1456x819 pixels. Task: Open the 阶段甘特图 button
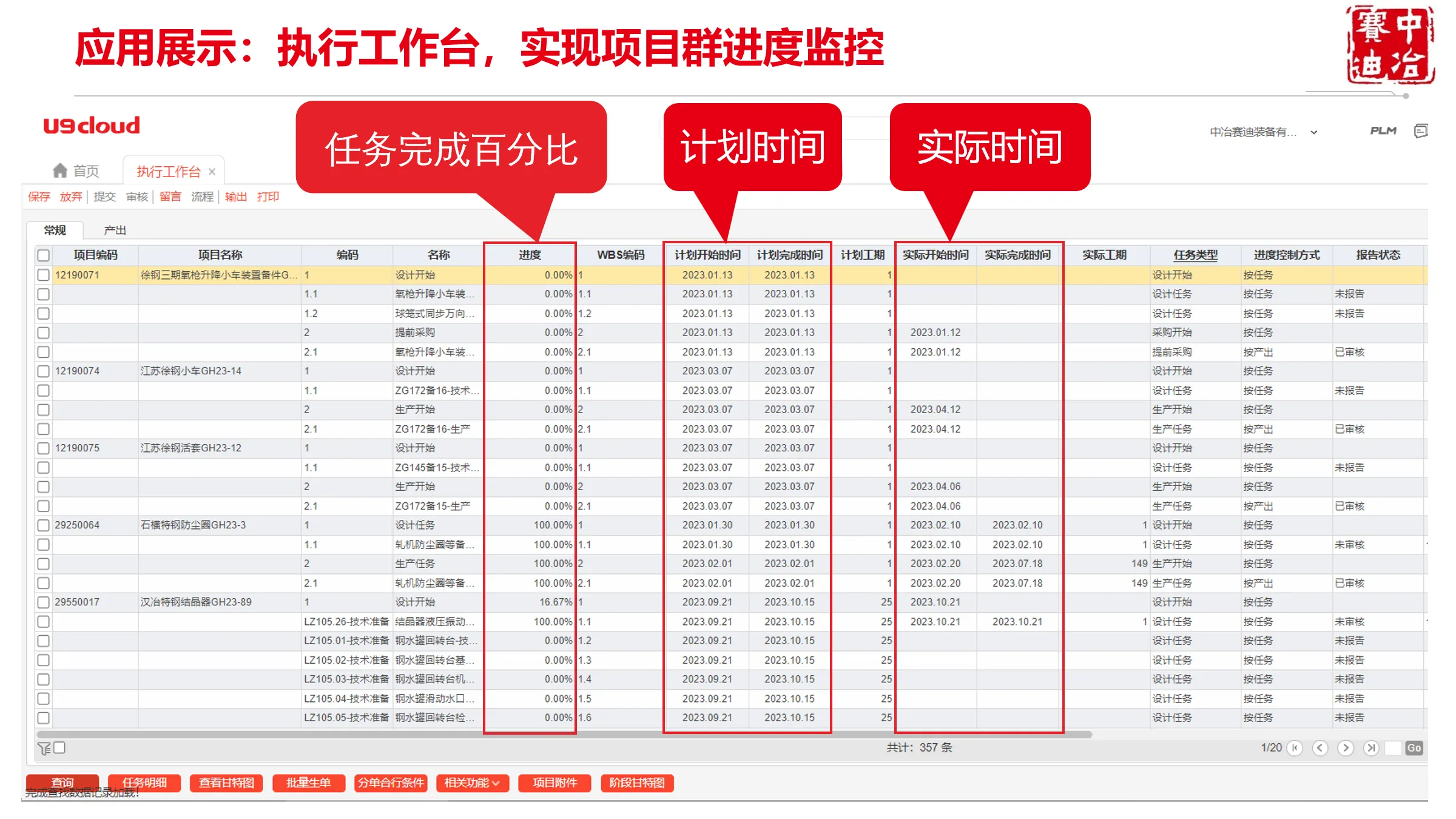pos(637,783)
